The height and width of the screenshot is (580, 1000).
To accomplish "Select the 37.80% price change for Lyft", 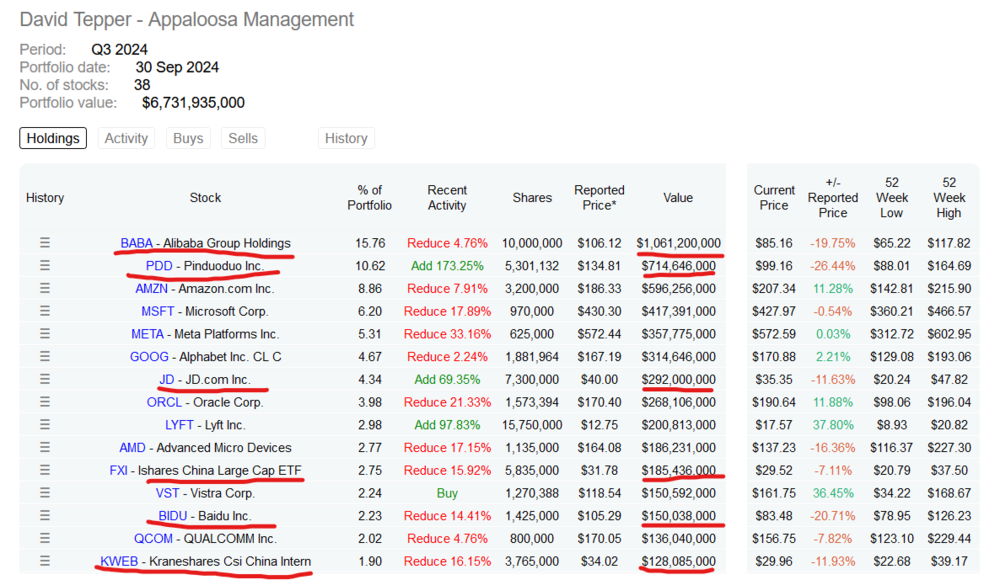I will click(833, 425).
